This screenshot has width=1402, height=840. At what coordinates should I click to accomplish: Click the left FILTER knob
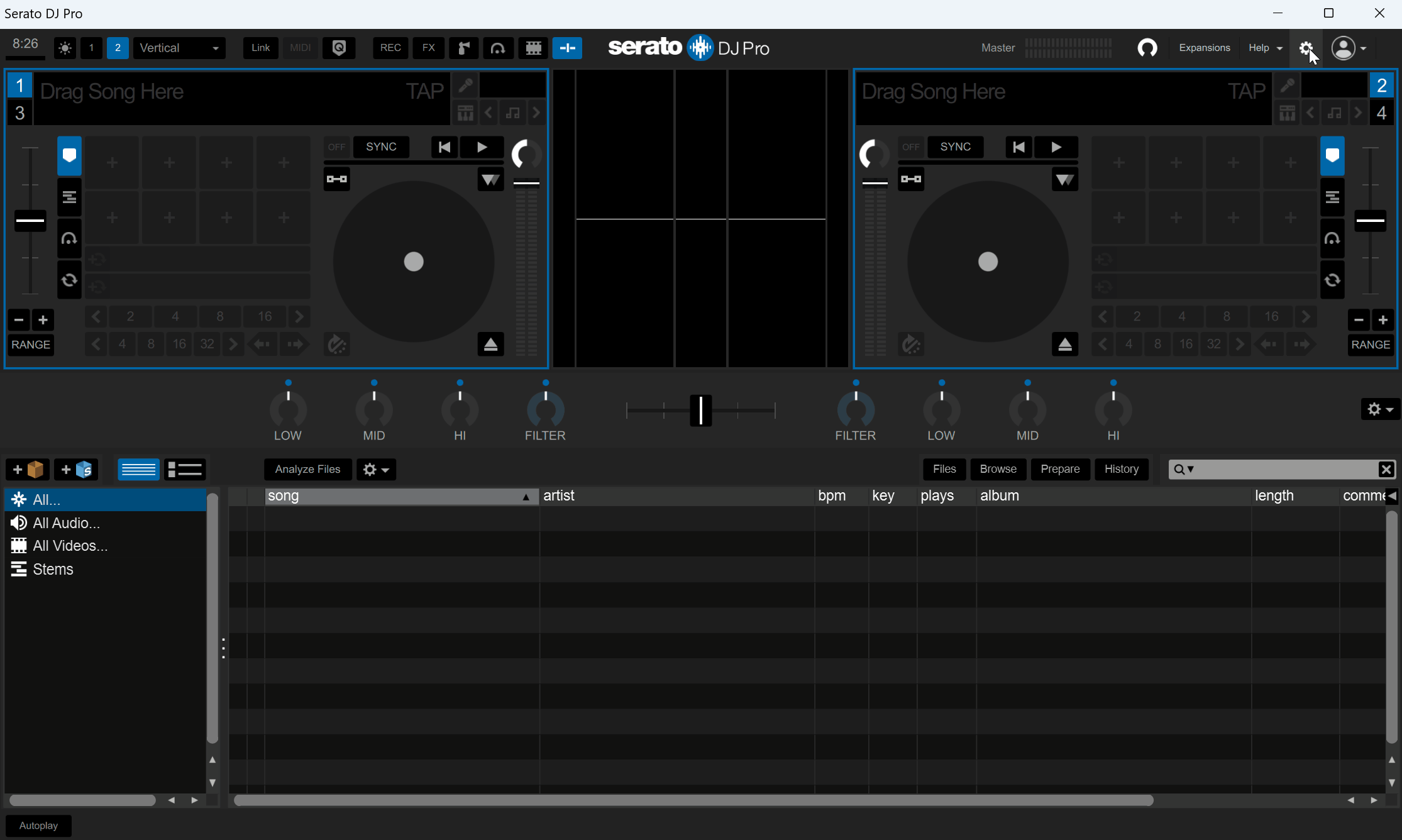coord(545,409)
